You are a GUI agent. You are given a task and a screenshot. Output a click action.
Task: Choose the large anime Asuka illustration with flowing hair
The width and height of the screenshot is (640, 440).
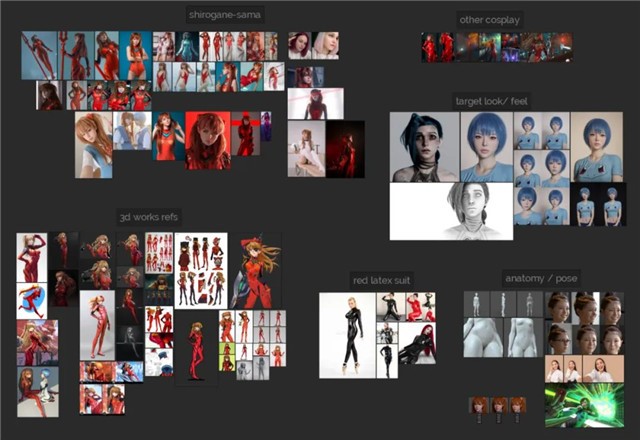tap(255, 271)
